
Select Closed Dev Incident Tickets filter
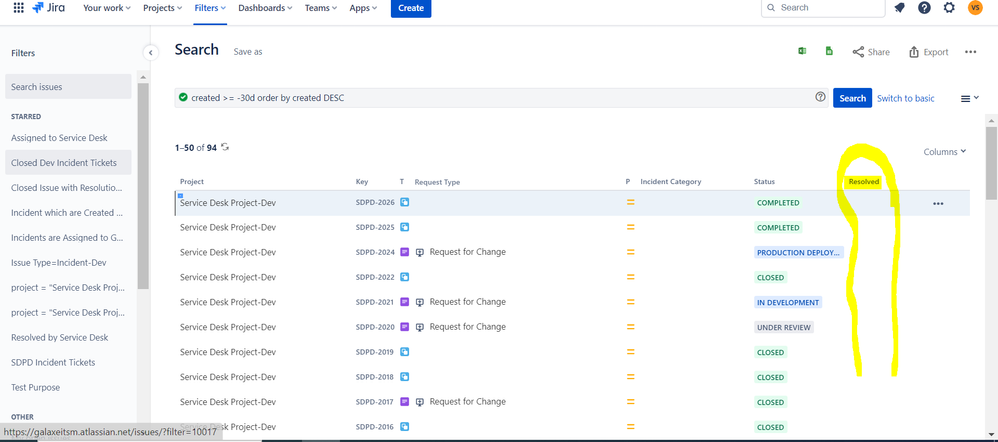click(68, 162)
